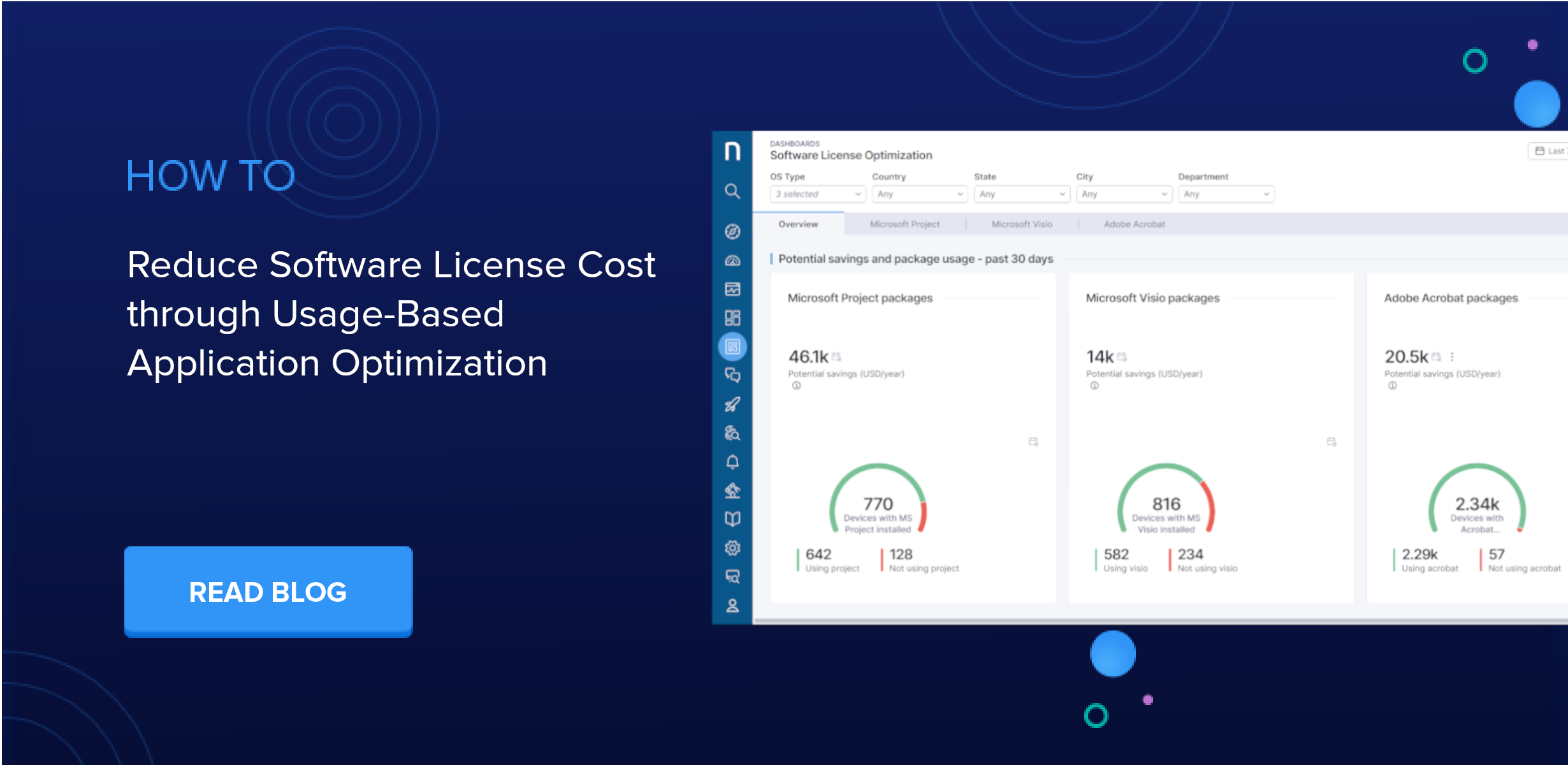Click the search magnifier icon in sidebar
Image resolution: width=1568 pixels, height=765 pixels.
tap(732, 191)
